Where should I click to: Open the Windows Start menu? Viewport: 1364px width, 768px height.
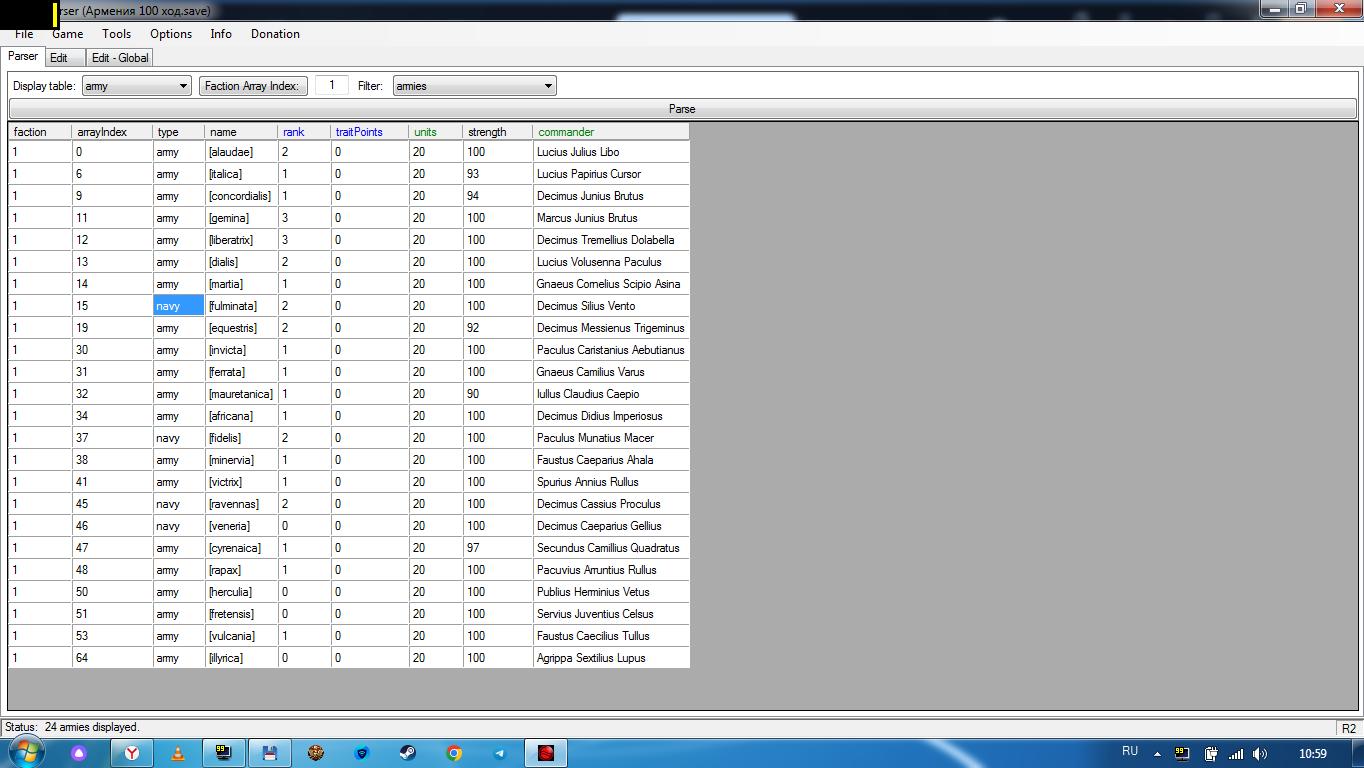(x=26, y=752)
